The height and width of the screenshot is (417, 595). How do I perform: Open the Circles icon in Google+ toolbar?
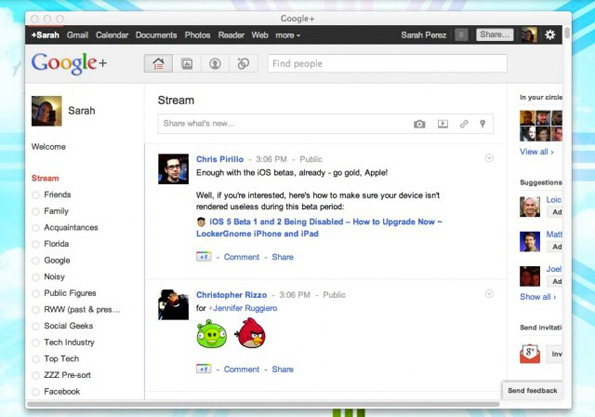pos(243,63)
